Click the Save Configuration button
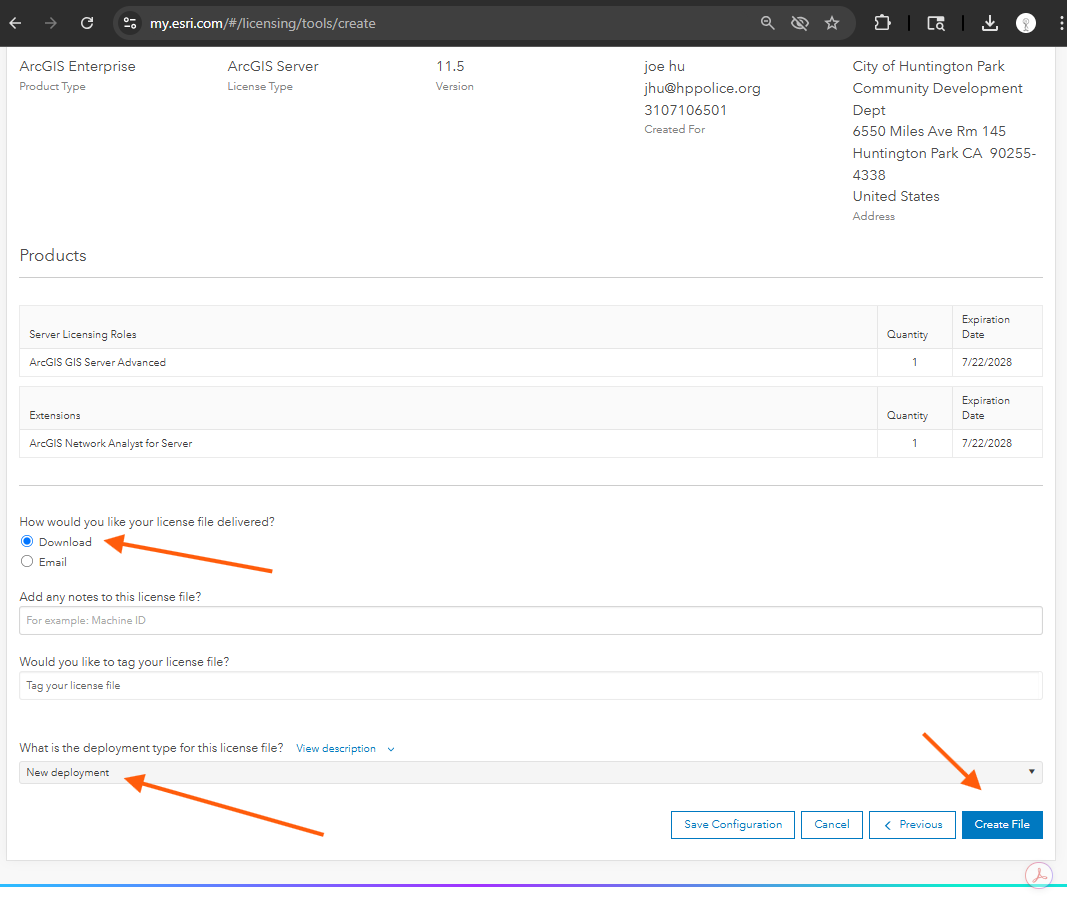This screenshot has width=1067, height=897. [x=732, y=825]
